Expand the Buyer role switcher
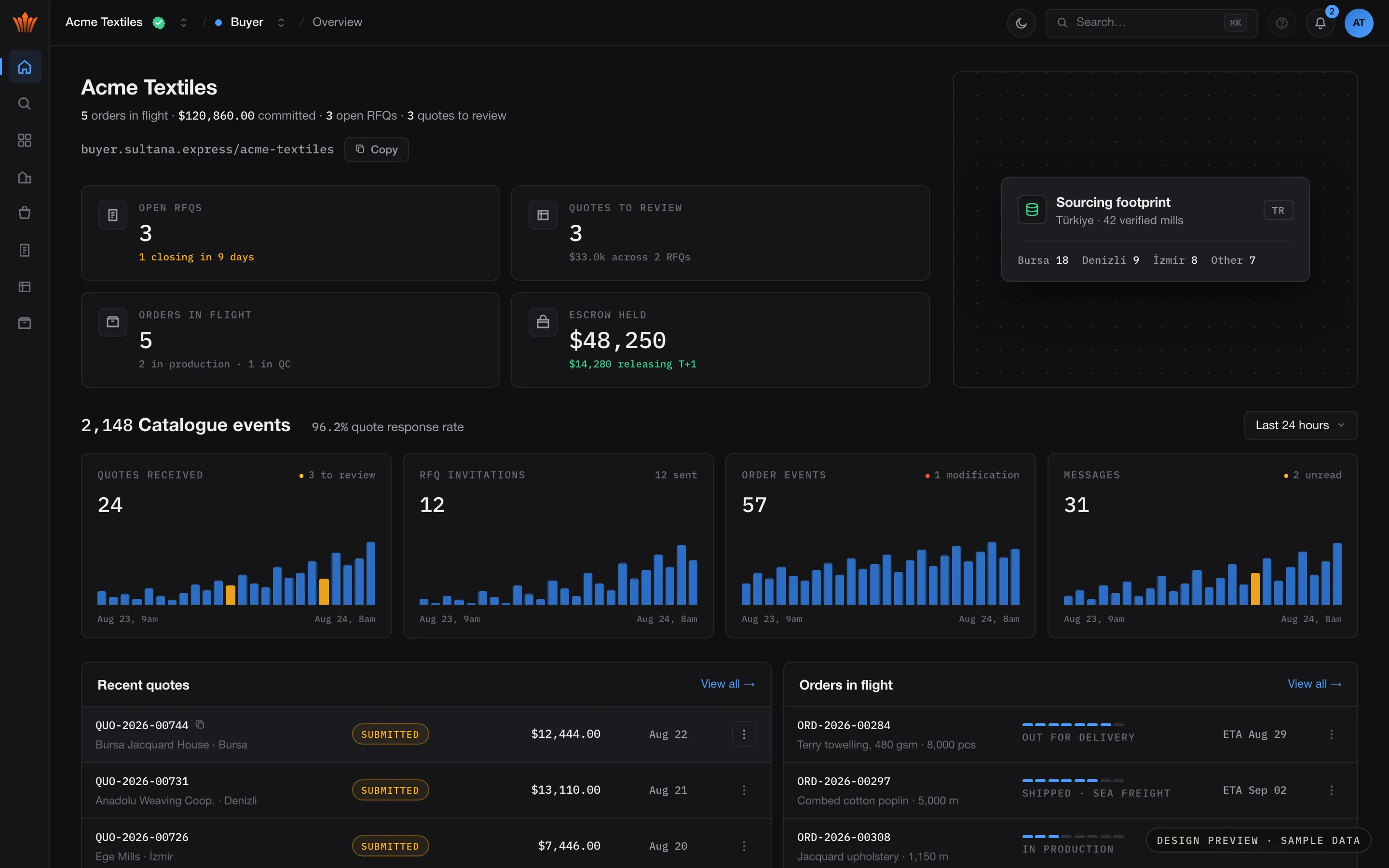The width and height of the screenshot is (1389, 868). (281, 22)
